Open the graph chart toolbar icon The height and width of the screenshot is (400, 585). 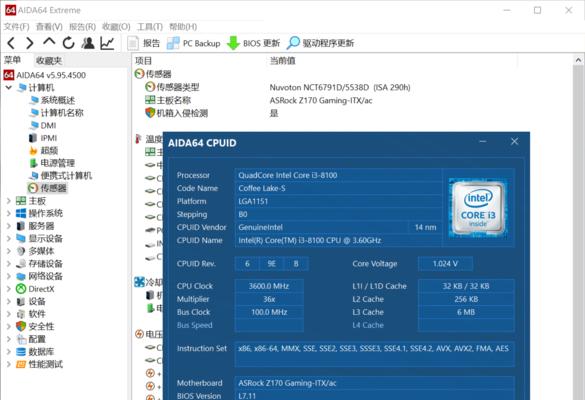[x=107, y=43]
